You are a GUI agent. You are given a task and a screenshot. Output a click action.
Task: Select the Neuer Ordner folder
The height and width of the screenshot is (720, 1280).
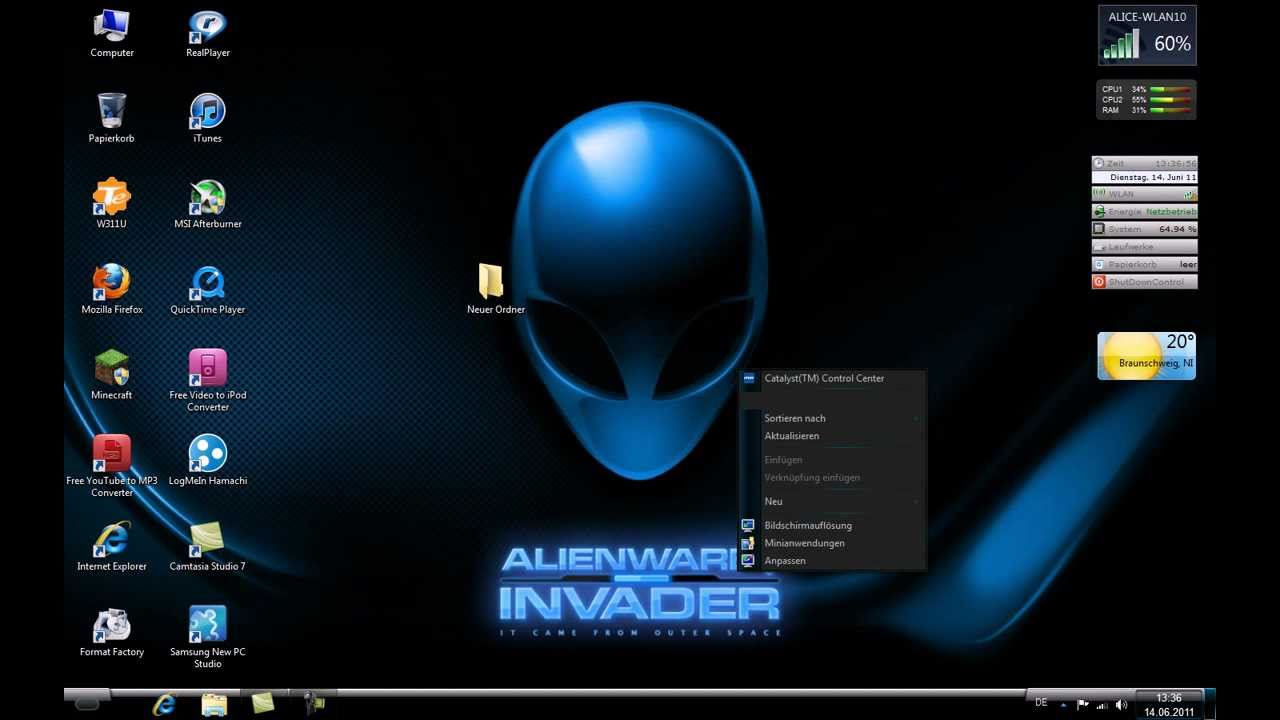tap(496, 290)
